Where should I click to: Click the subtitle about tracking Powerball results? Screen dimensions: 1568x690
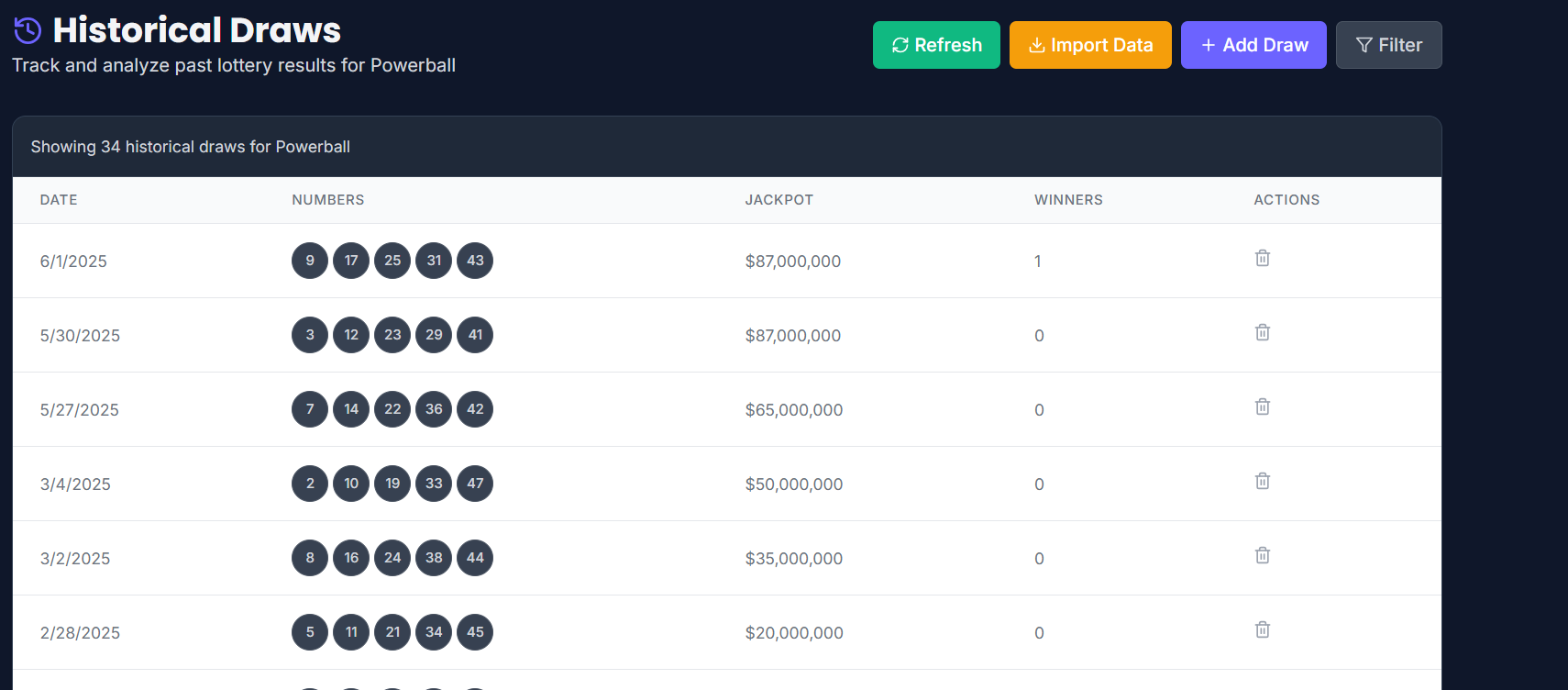click(x=234, y=65)
